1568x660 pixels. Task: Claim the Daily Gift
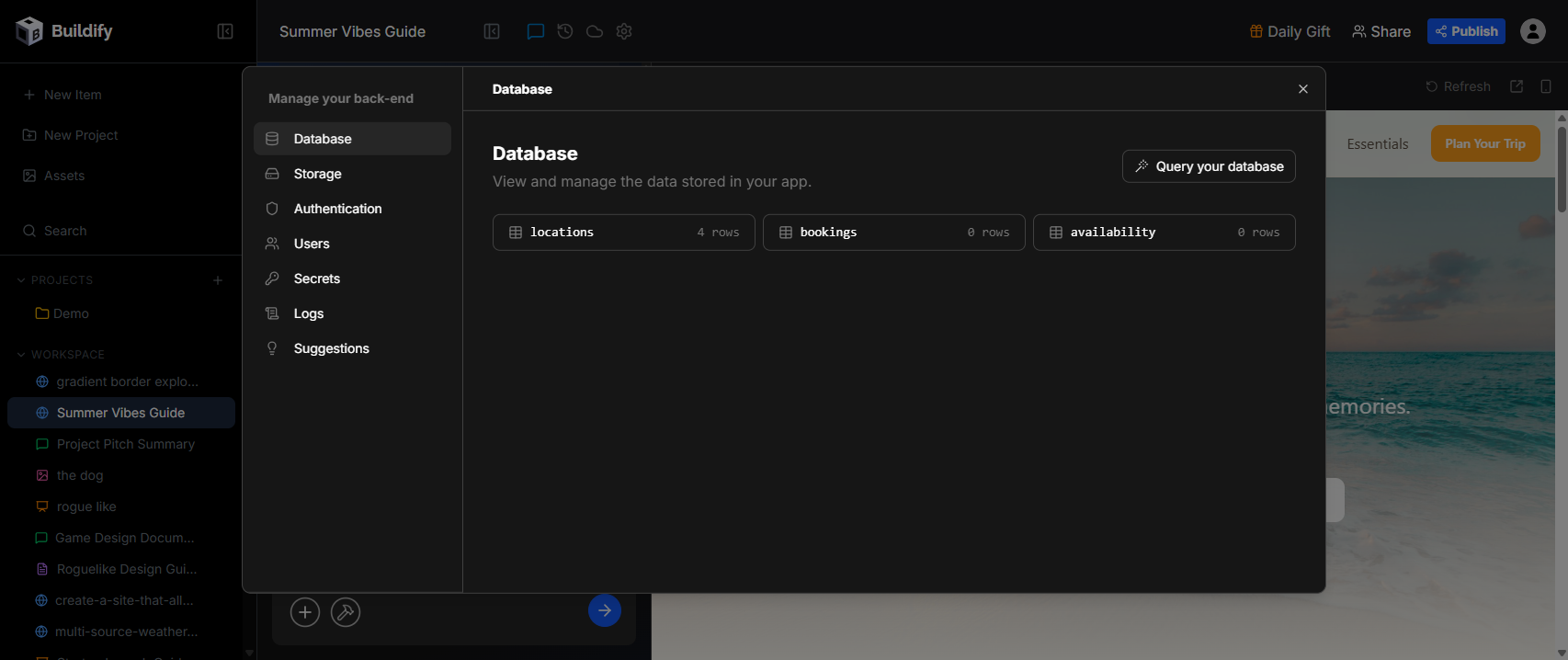(x=1290, y=31)
